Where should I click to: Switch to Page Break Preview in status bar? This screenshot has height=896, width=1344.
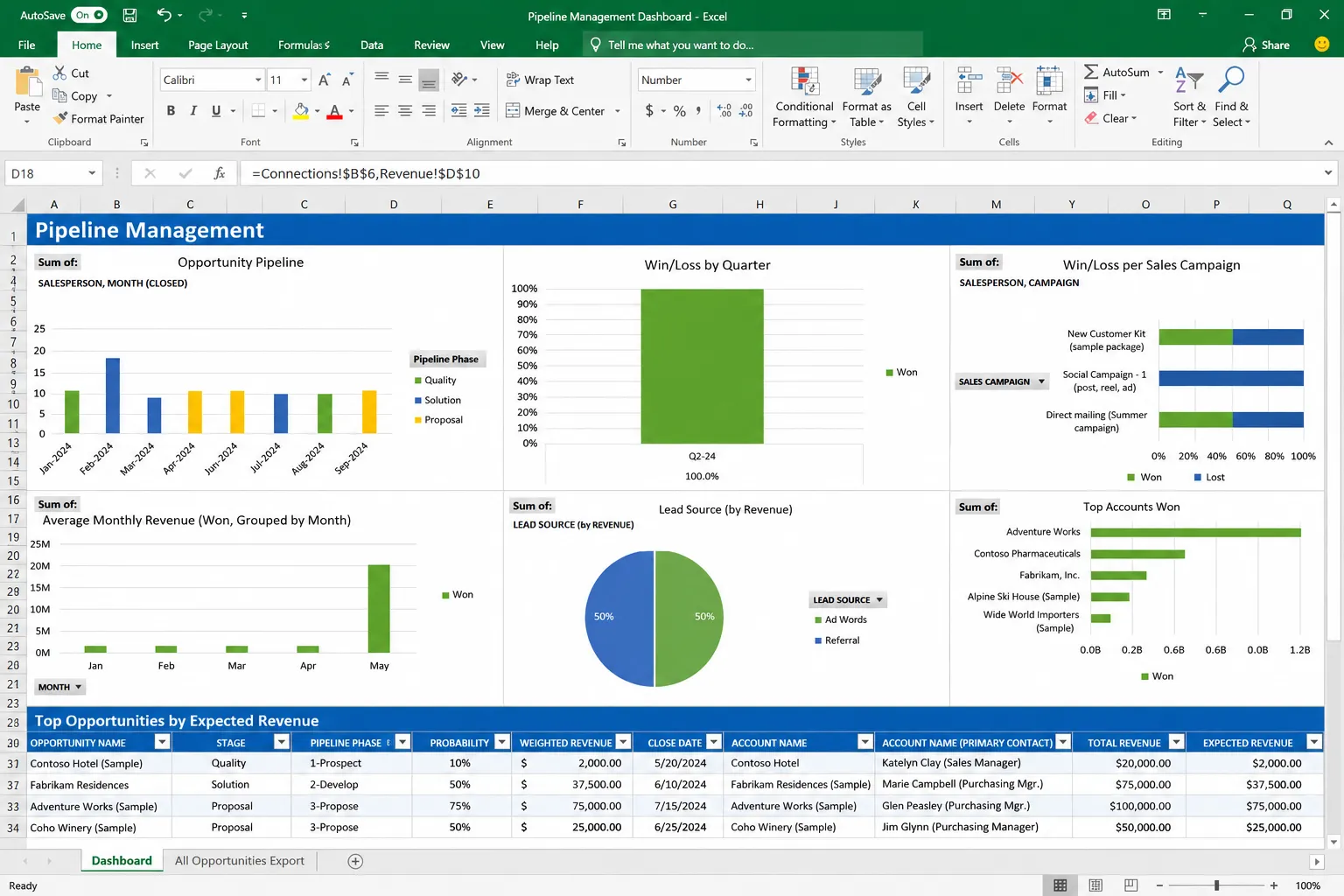[1131, 885]
